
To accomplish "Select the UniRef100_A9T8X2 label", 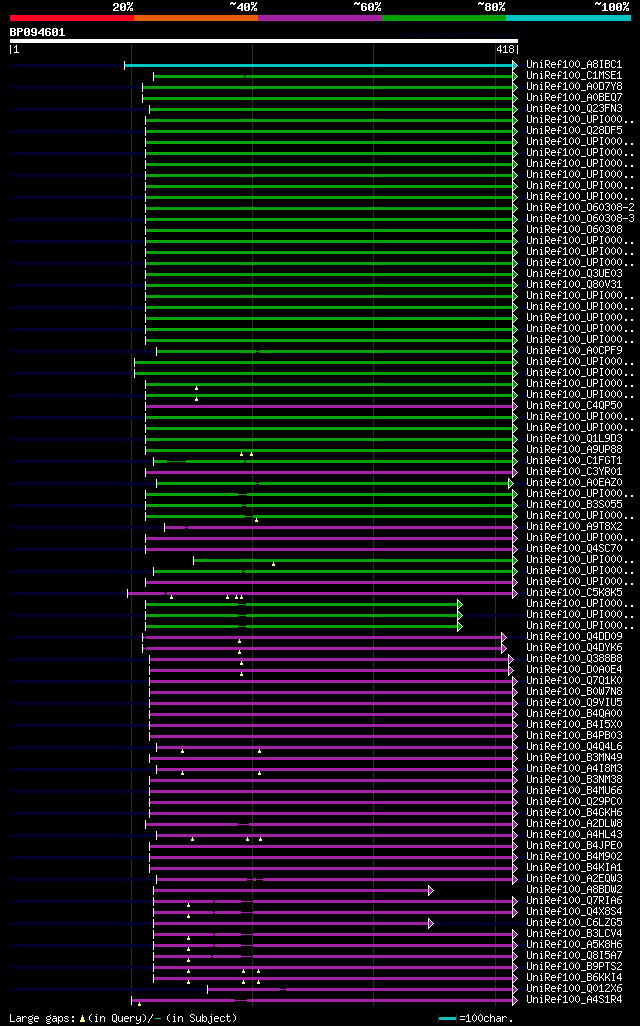I will pyautogui.click(x=574, y=527).
